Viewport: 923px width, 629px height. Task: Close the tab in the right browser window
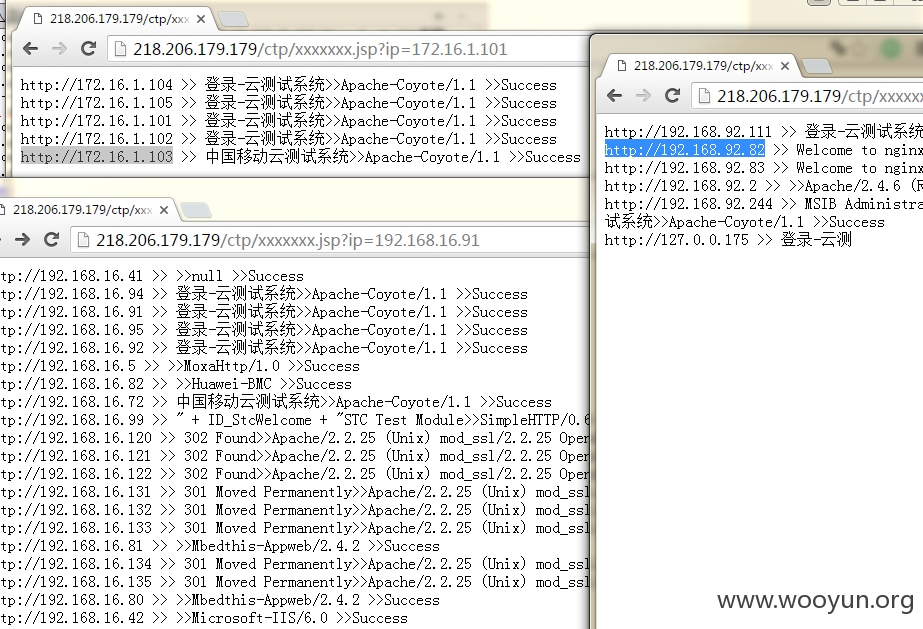(785, 66)
